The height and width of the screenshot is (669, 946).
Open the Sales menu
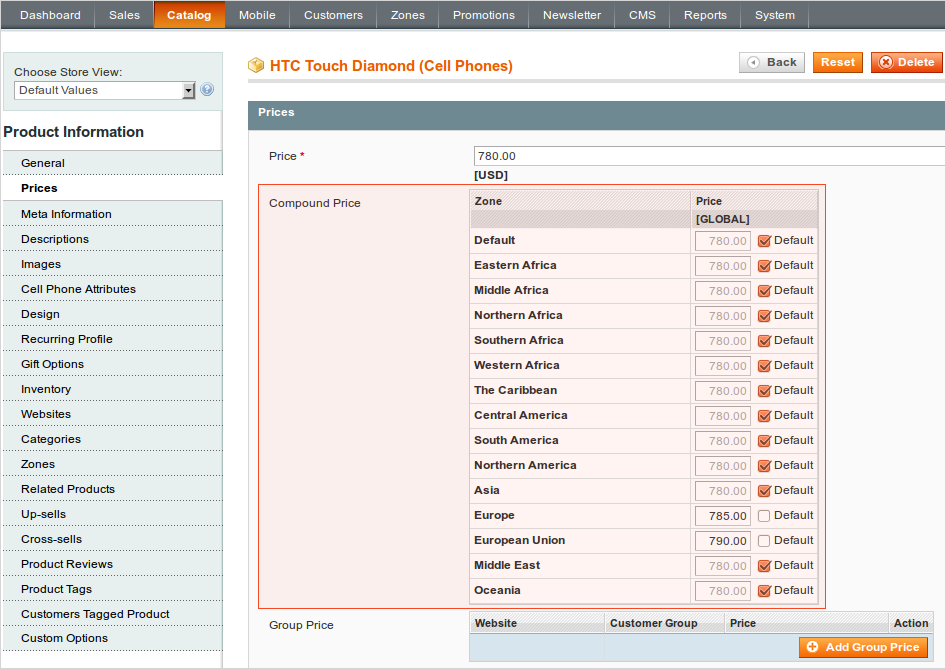[x=124, y=15]
